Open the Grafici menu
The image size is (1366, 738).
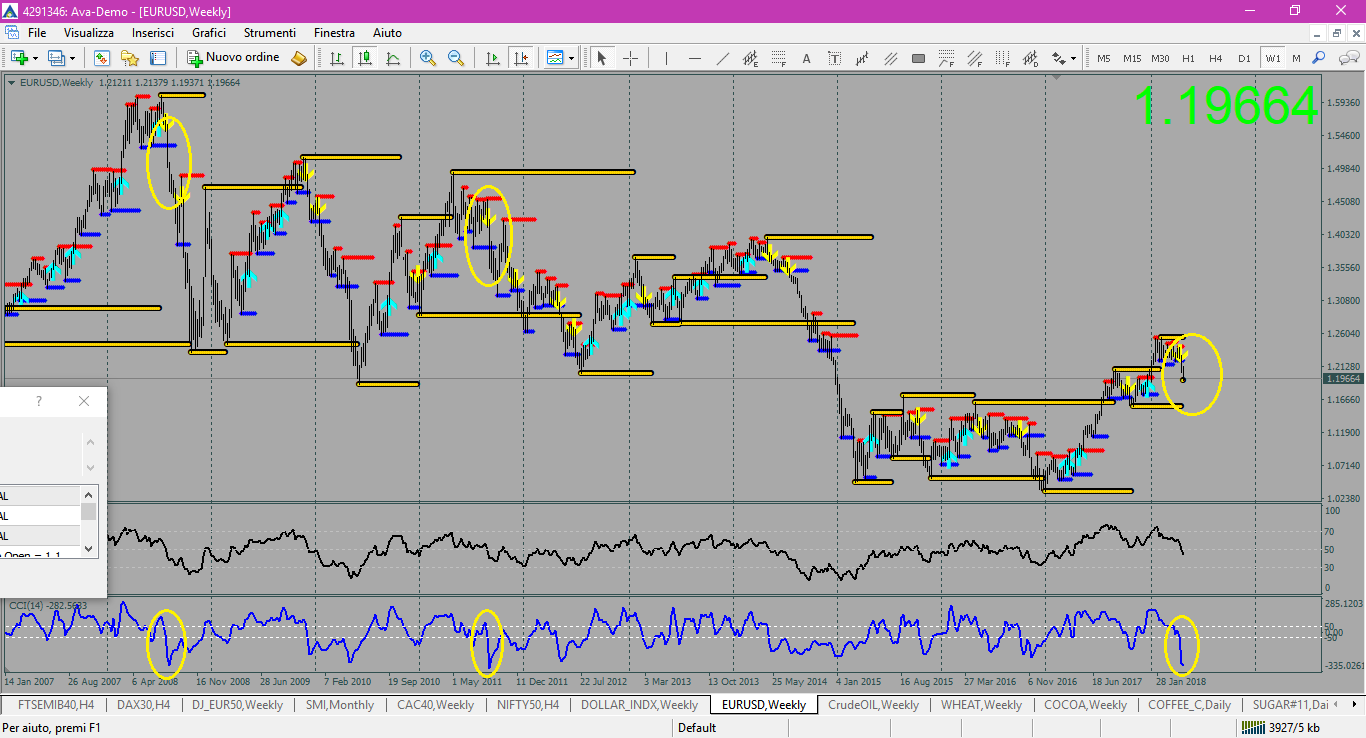tap(209, 33)
